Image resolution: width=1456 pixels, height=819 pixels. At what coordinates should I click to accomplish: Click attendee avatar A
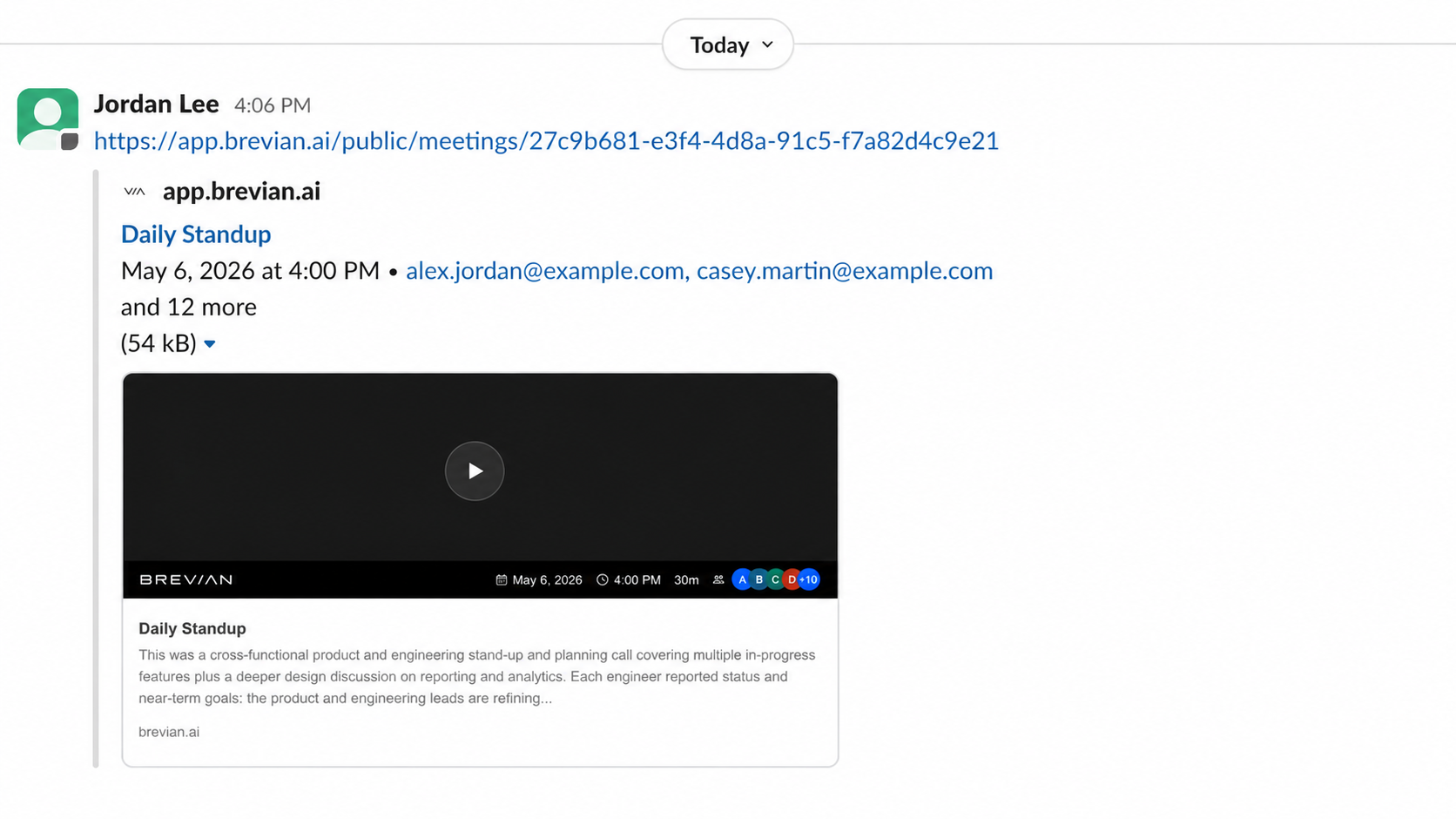tap(742, 580)
